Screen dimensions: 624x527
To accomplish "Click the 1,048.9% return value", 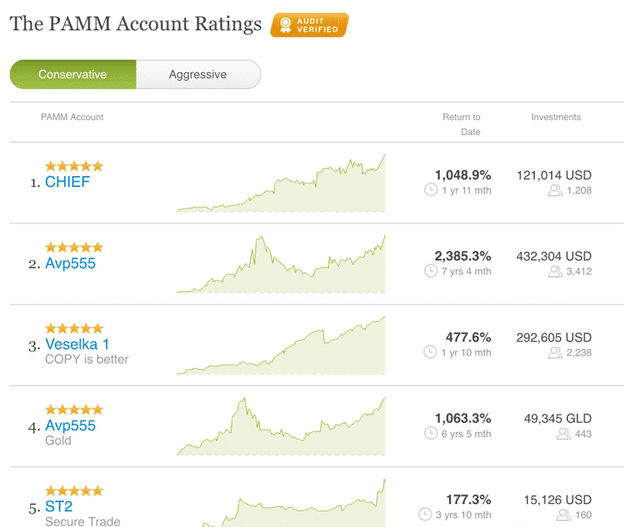I will [x=463, y=175].
